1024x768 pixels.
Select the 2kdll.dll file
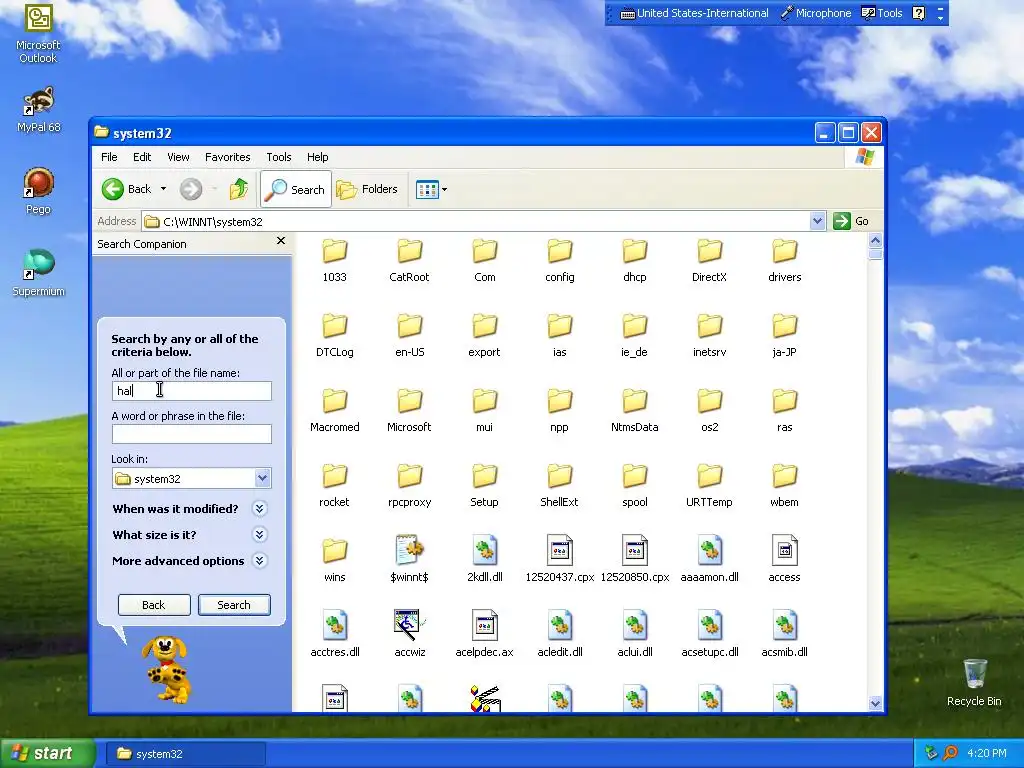pos(485,559)
